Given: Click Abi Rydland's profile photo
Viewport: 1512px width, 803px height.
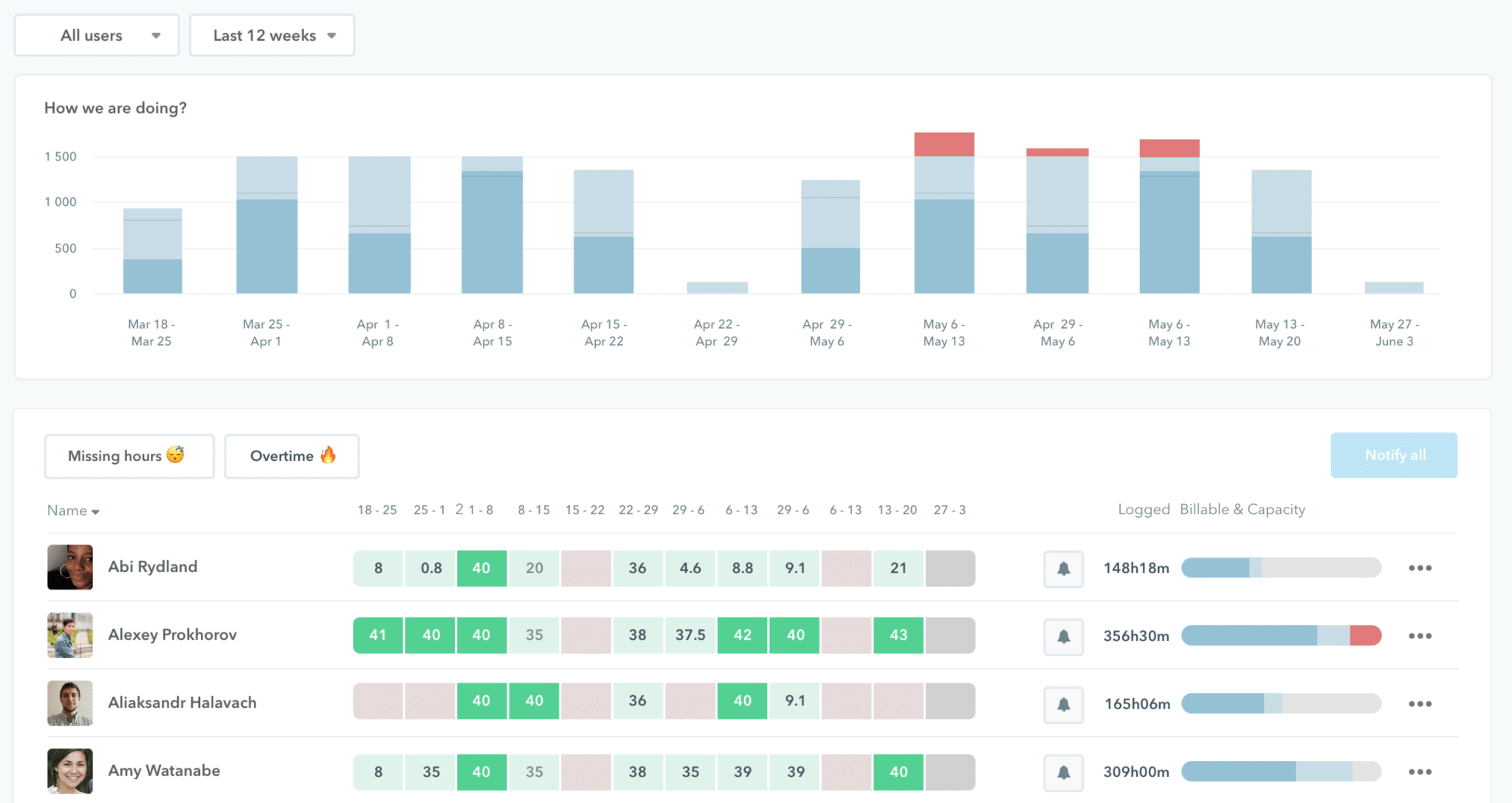Looking at the screenshot, I should coord(69,567).
